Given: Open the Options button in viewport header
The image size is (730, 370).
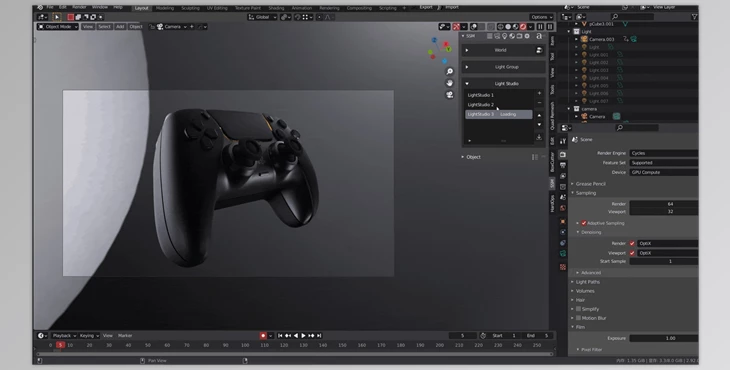Looking at the screenshot, I should pyautogui.click(x=541, y=17).
